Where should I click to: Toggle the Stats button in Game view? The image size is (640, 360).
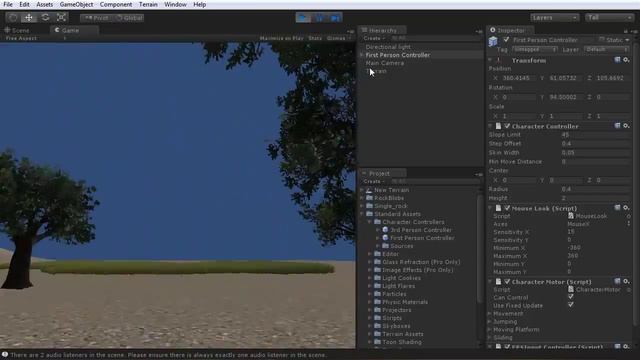click(315, 38)
